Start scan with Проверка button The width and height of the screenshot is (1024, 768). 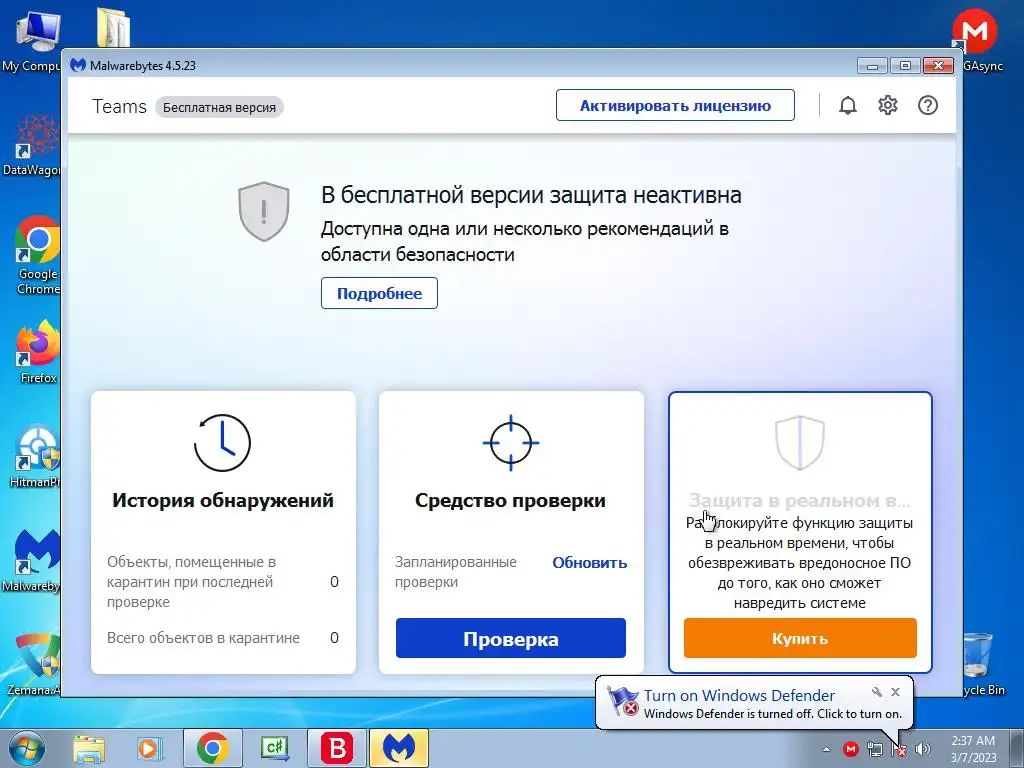point(511,638)
